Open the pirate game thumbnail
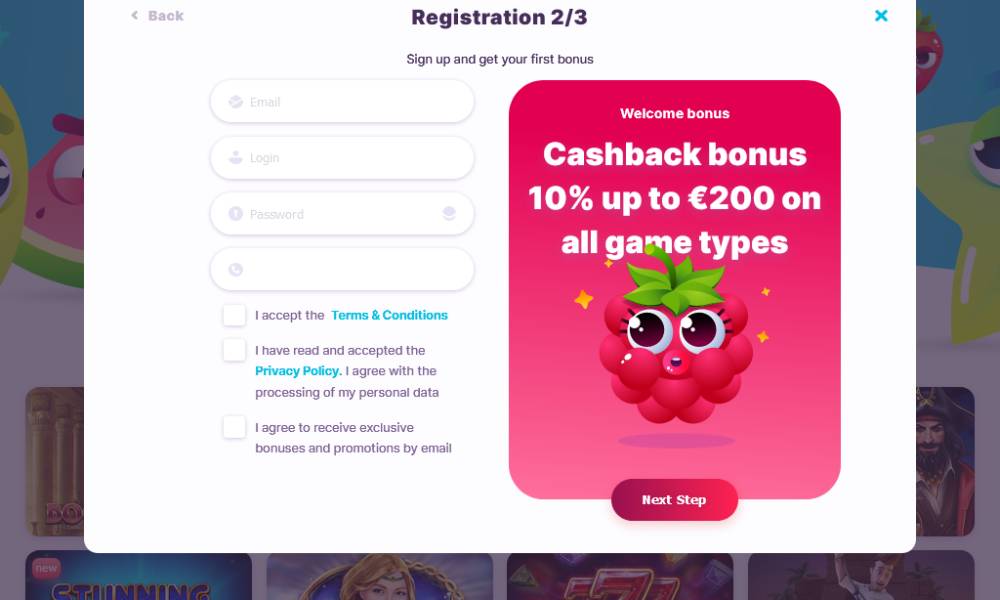Image resolution: width=1000 pixels, height=600 pixels. point(945,462)
